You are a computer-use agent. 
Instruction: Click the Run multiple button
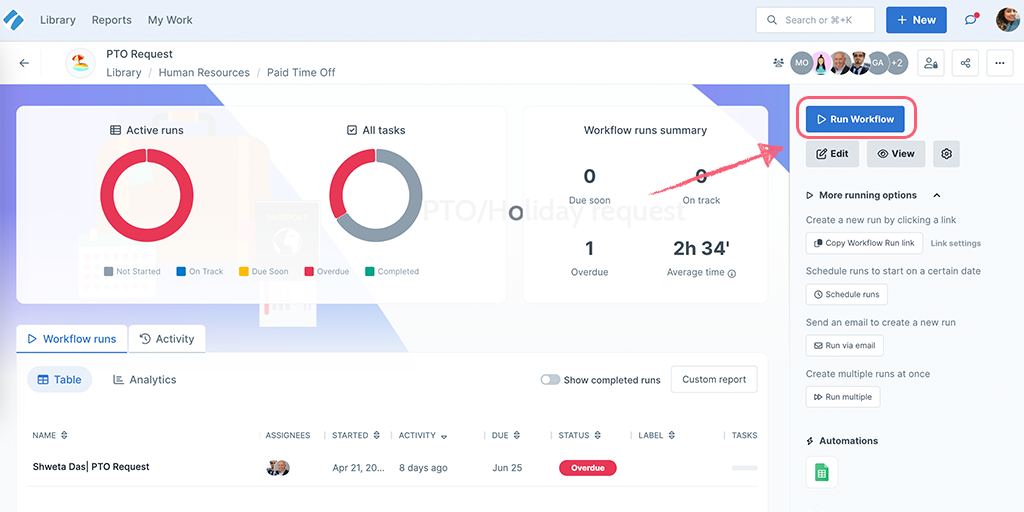842,396
